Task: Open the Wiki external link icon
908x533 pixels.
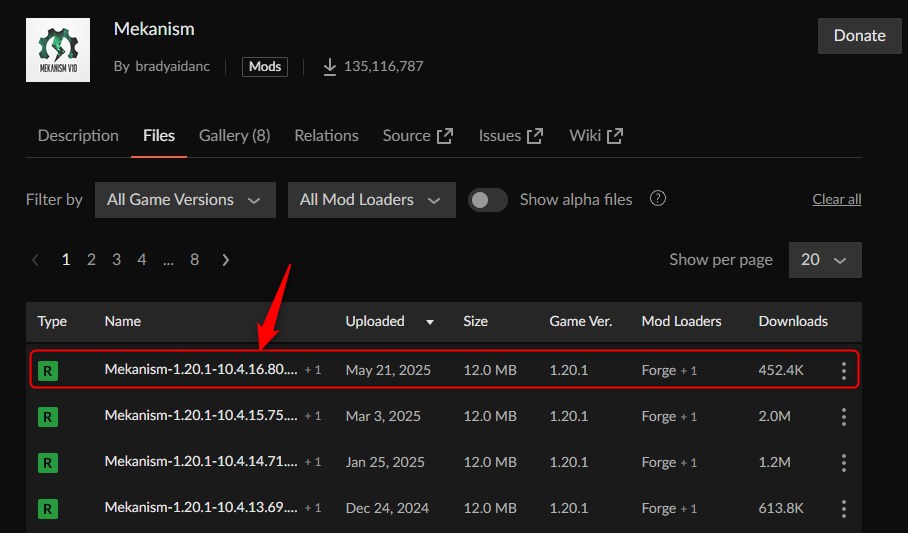Action: tap(615, 136)
